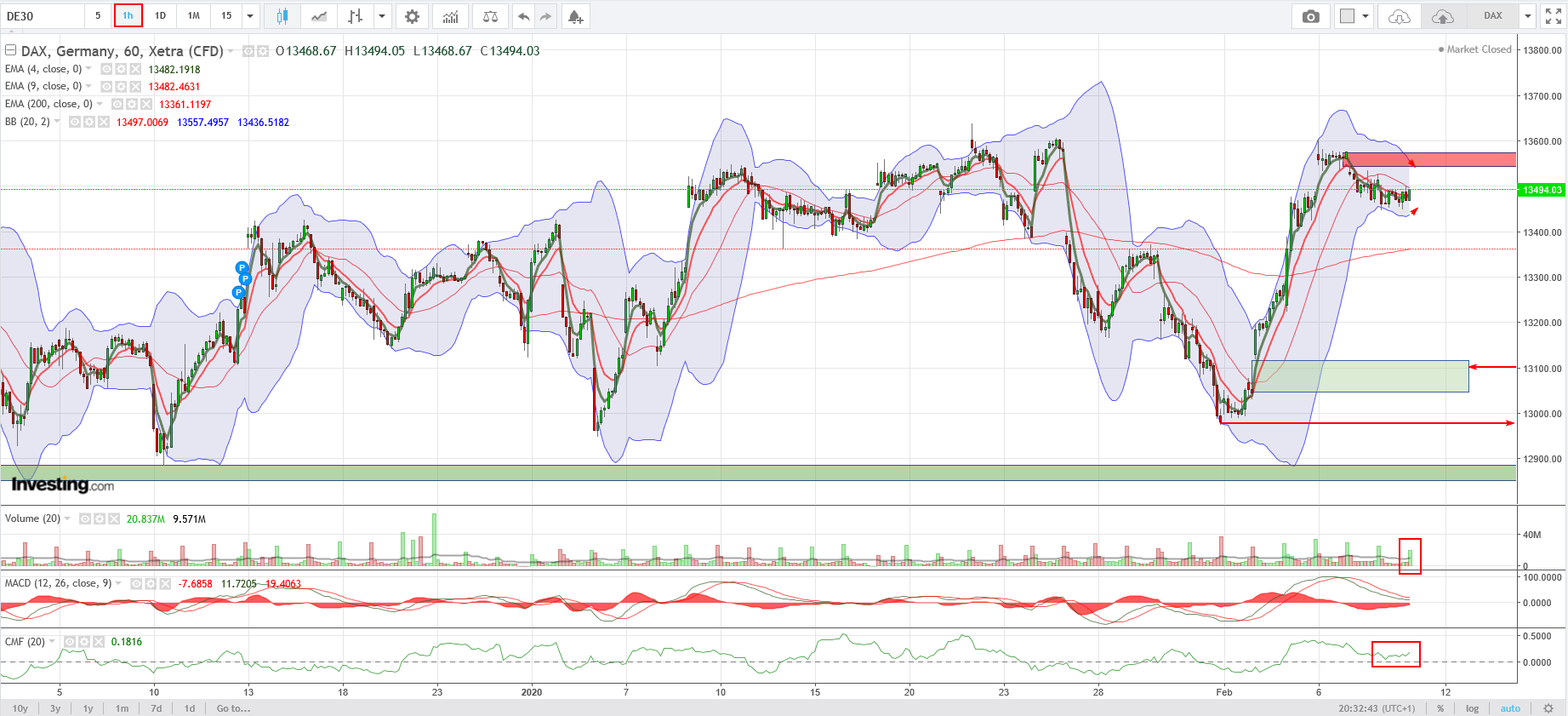Toggle visibility of DAX main series
Viewport: 1568px width, 716px height.
click(248, 51)
